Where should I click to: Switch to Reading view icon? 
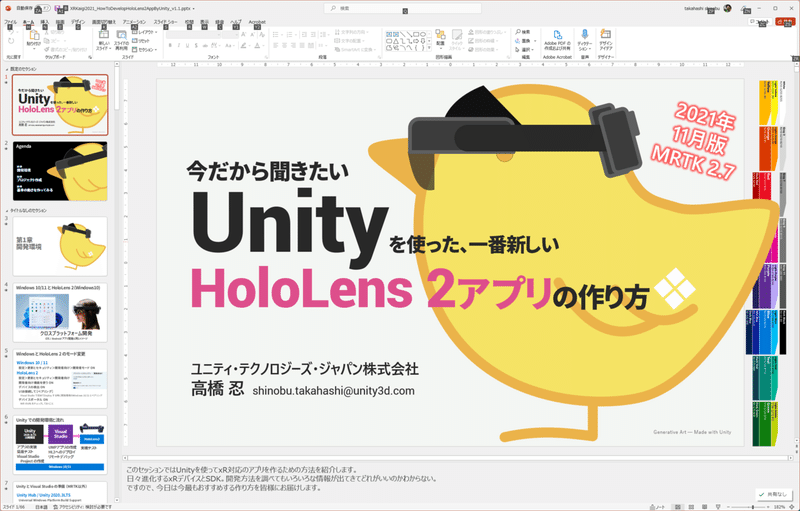tap(705, 507)
